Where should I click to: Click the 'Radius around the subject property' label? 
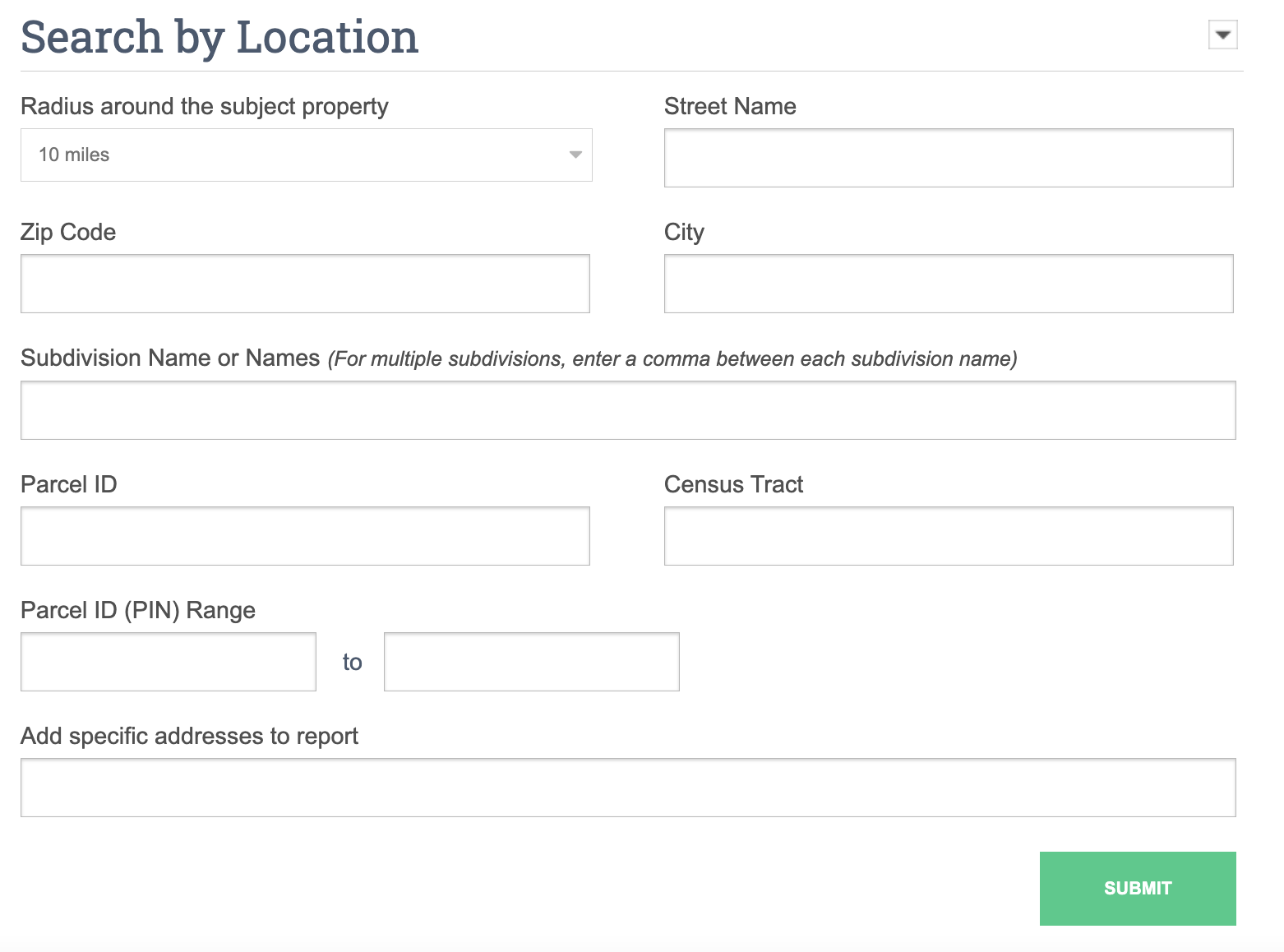[204, 107]
